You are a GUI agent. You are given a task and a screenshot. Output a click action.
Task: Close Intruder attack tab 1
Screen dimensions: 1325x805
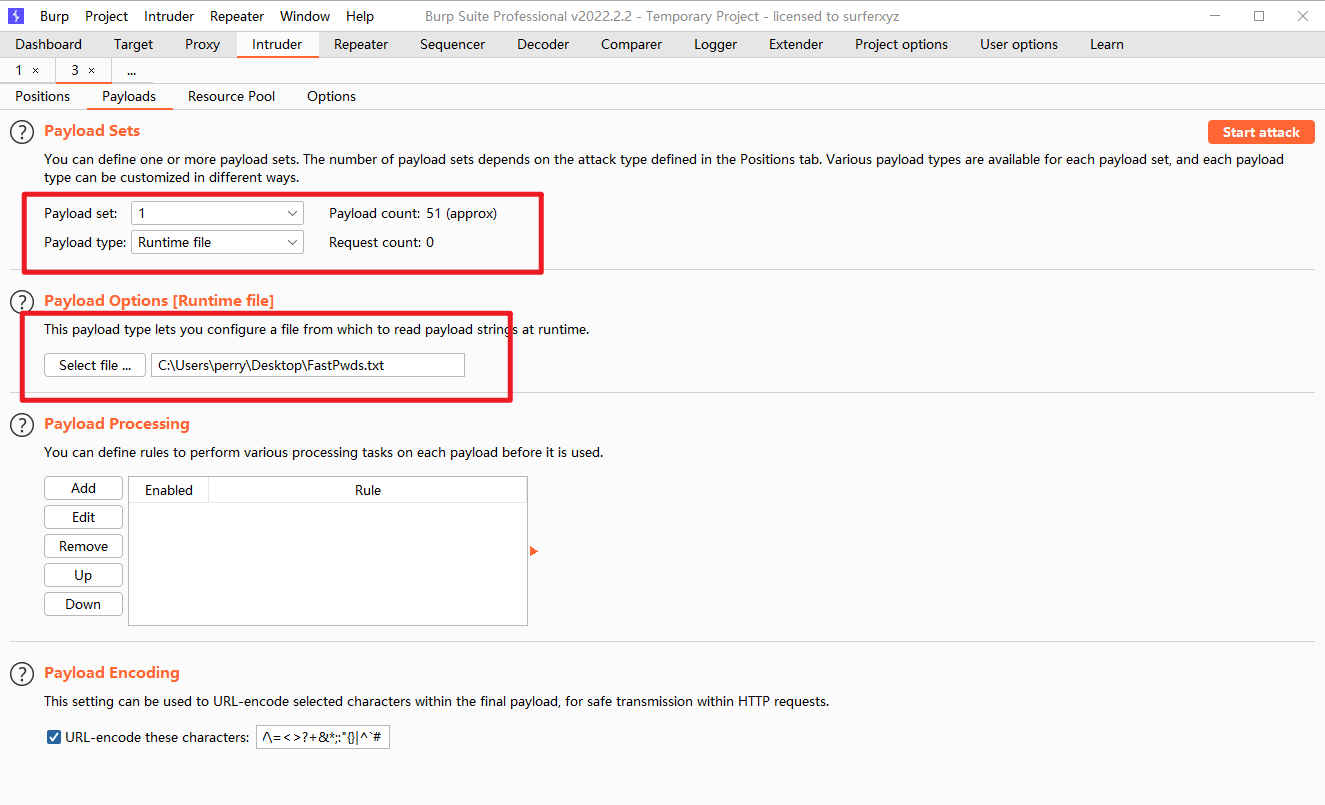[36, 71]
